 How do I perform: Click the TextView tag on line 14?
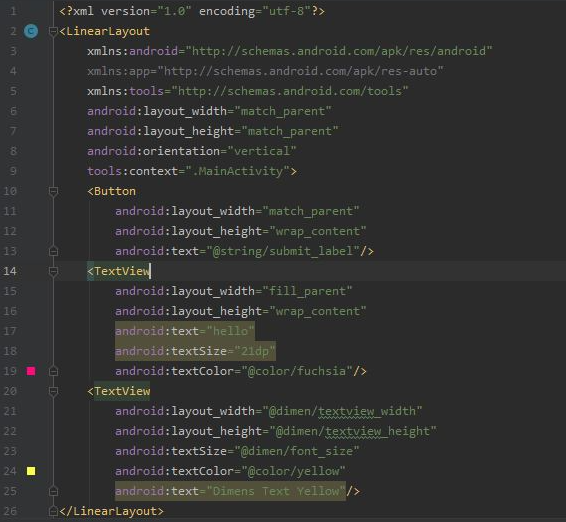122,271
